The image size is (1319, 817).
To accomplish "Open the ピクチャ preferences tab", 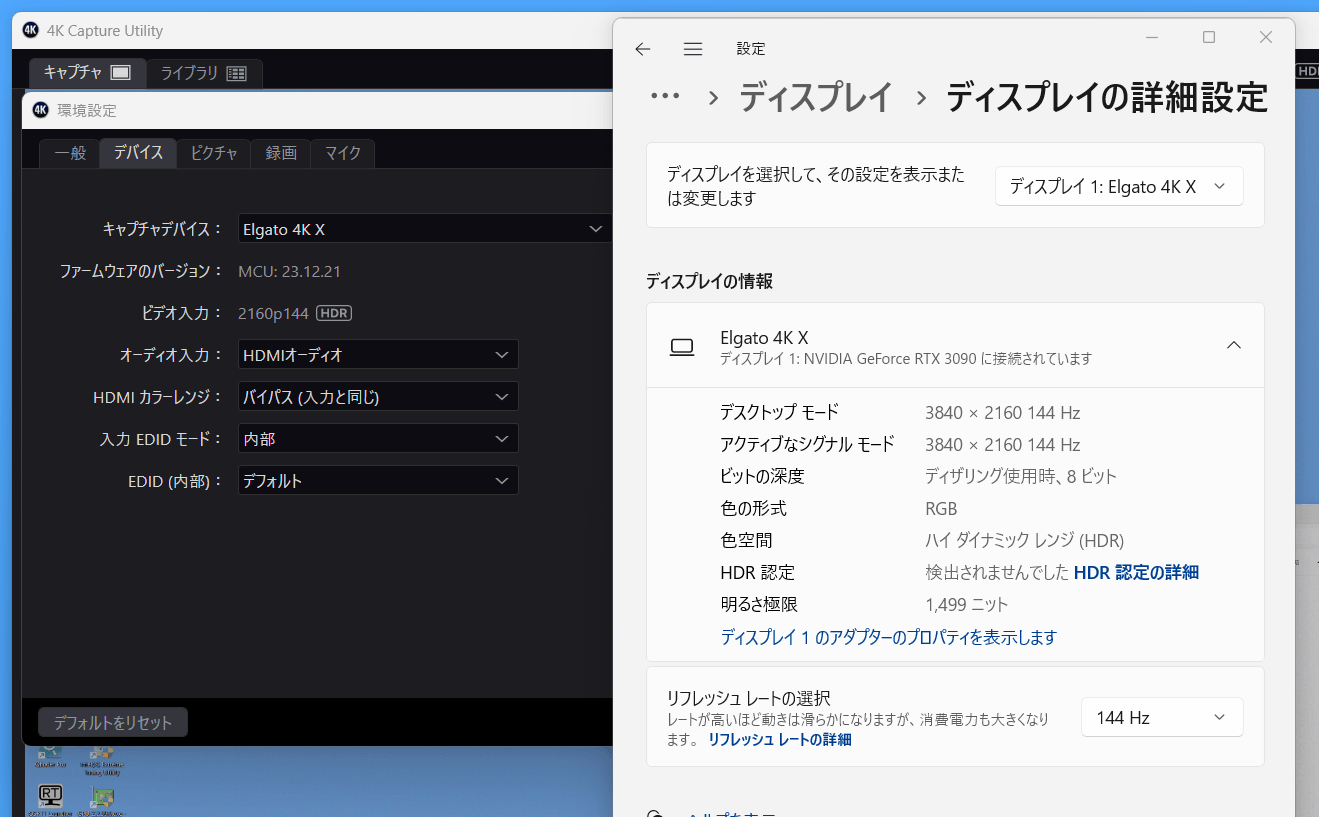I will [x=214, y=153].
